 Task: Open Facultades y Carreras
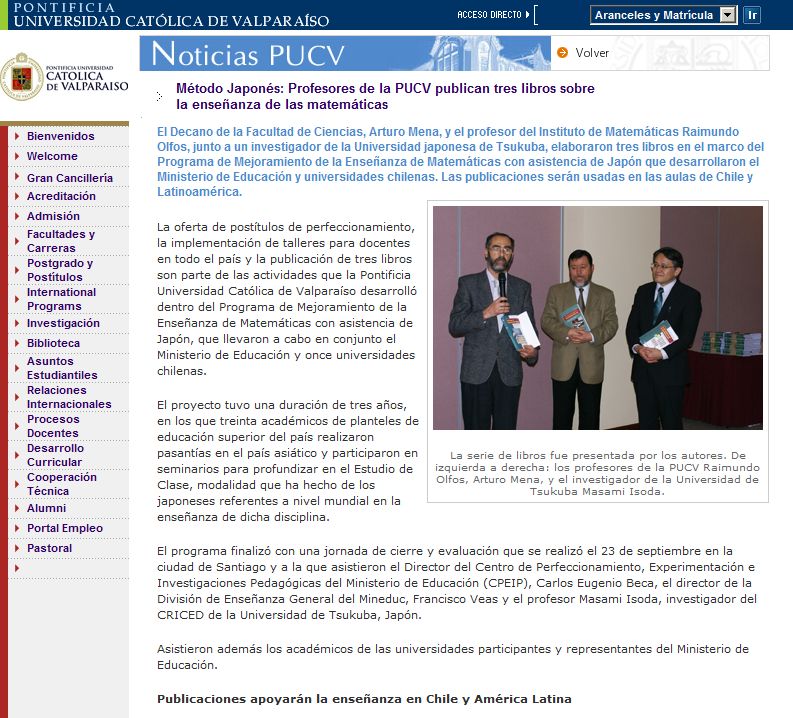pyautogui.click(x=61, y=241)
